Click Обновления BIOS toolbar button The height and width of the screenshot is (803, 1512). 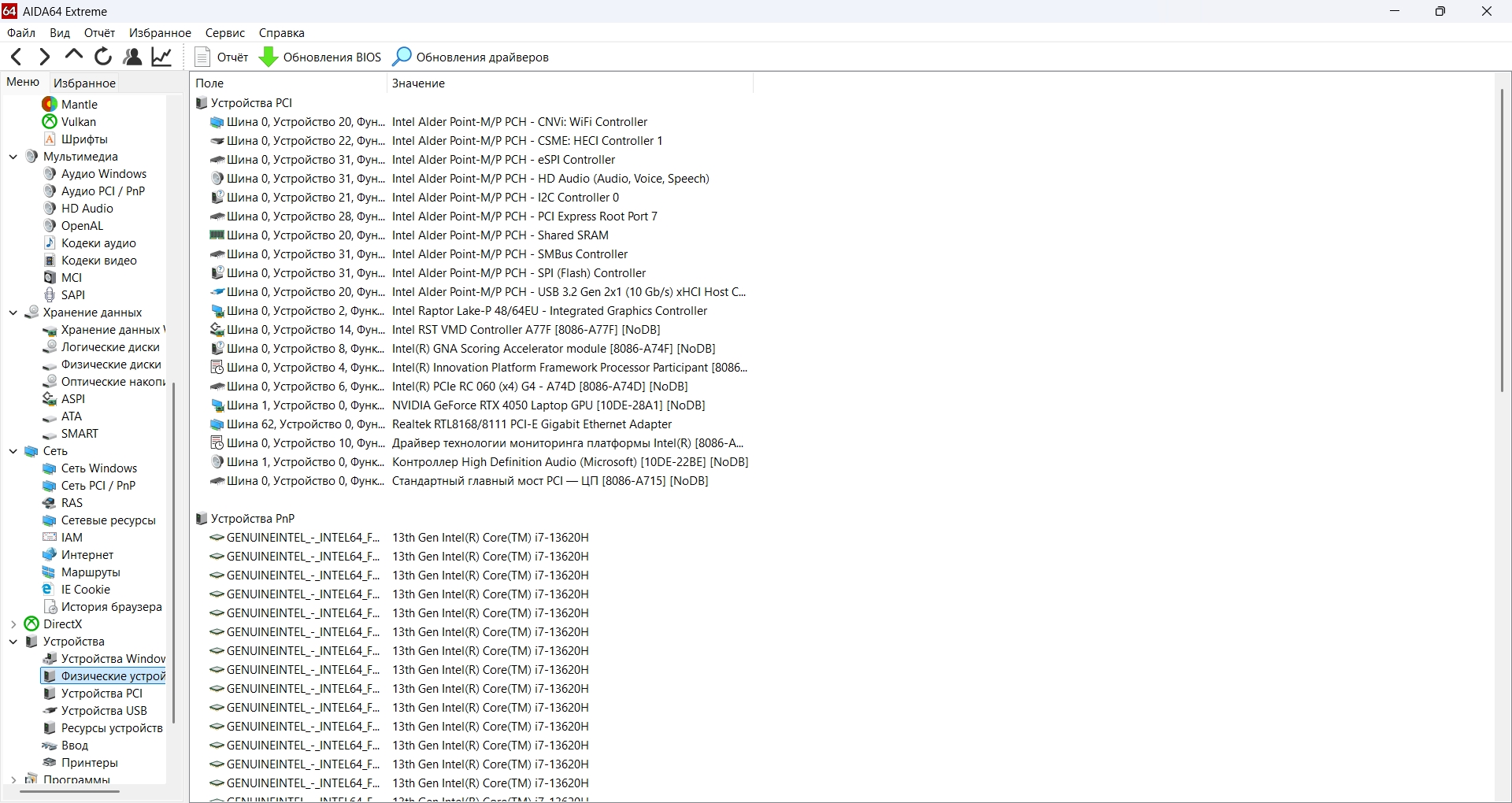click(320, 57)
